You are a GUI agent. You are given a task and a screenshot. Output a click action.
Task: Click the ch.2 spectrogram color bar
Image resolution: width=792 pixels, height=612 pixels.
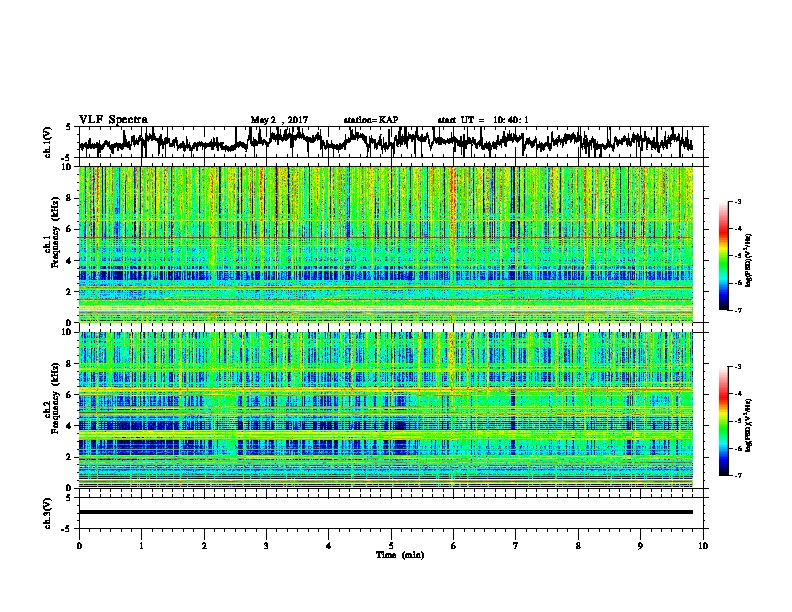click(724, 421)
